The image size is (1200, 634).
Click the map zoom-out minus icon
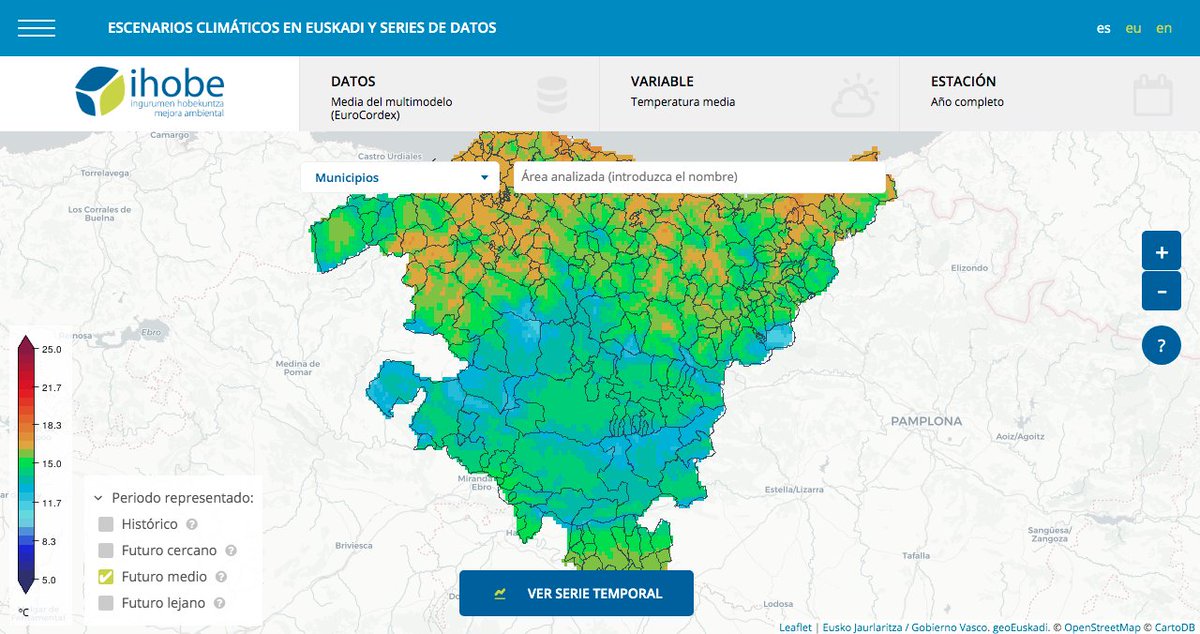coord(1161,291)
